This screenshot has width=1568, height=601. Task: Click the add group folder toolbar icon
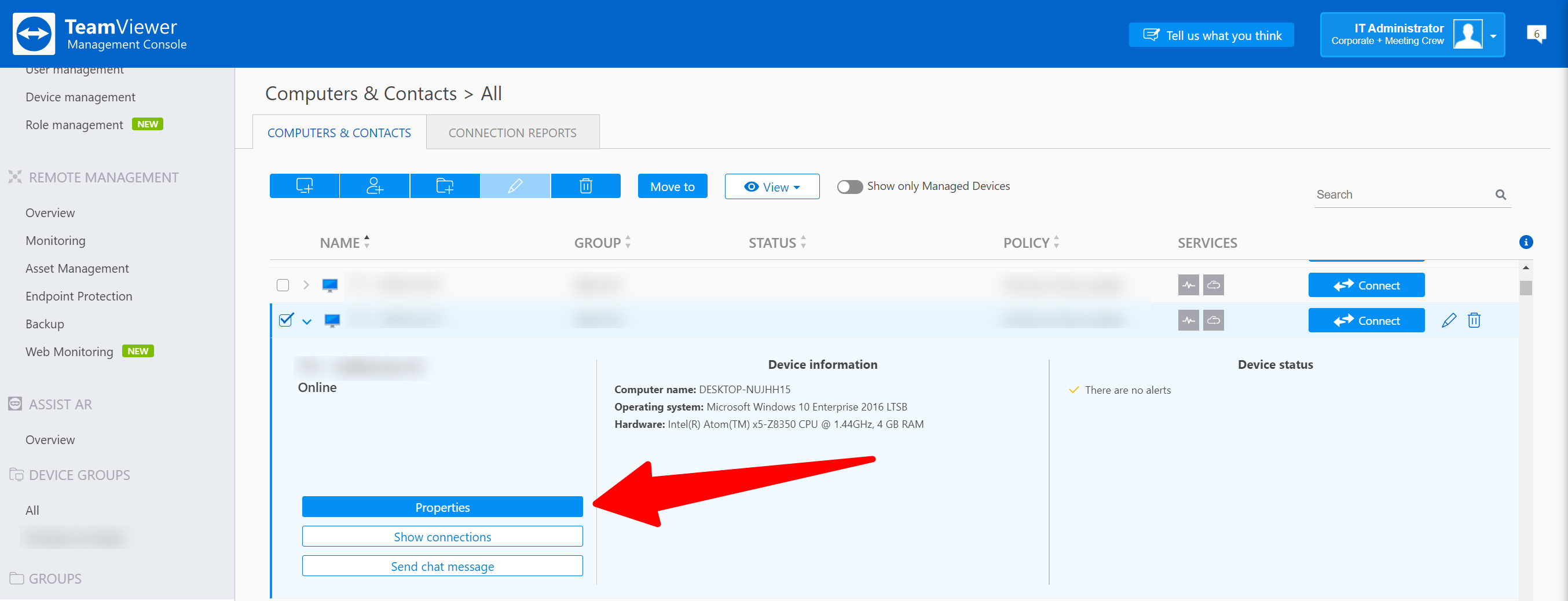[445, 186]
